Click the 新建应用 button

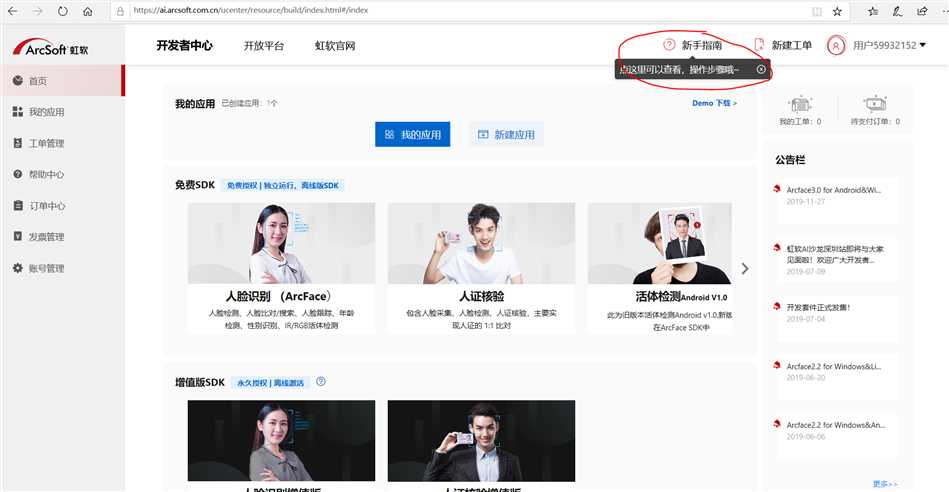(507, 134)
